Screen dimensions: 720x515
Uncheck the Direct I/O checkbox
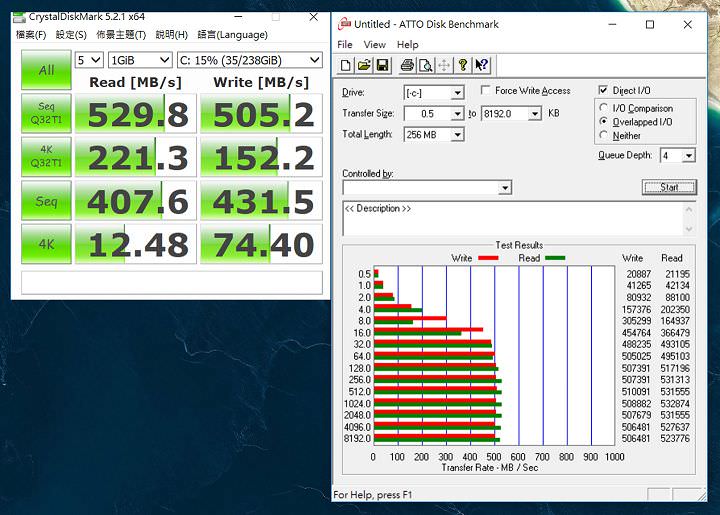tap(603, 91)
